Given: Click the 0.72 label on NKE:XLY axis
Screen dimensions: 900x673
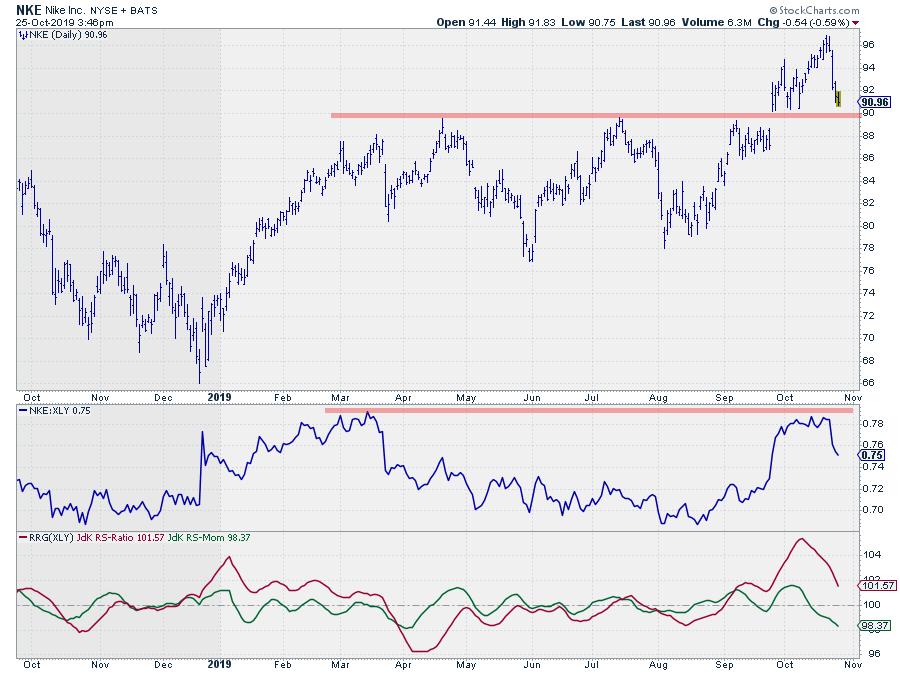Looking at the screenshot, I should coord(872,489).
